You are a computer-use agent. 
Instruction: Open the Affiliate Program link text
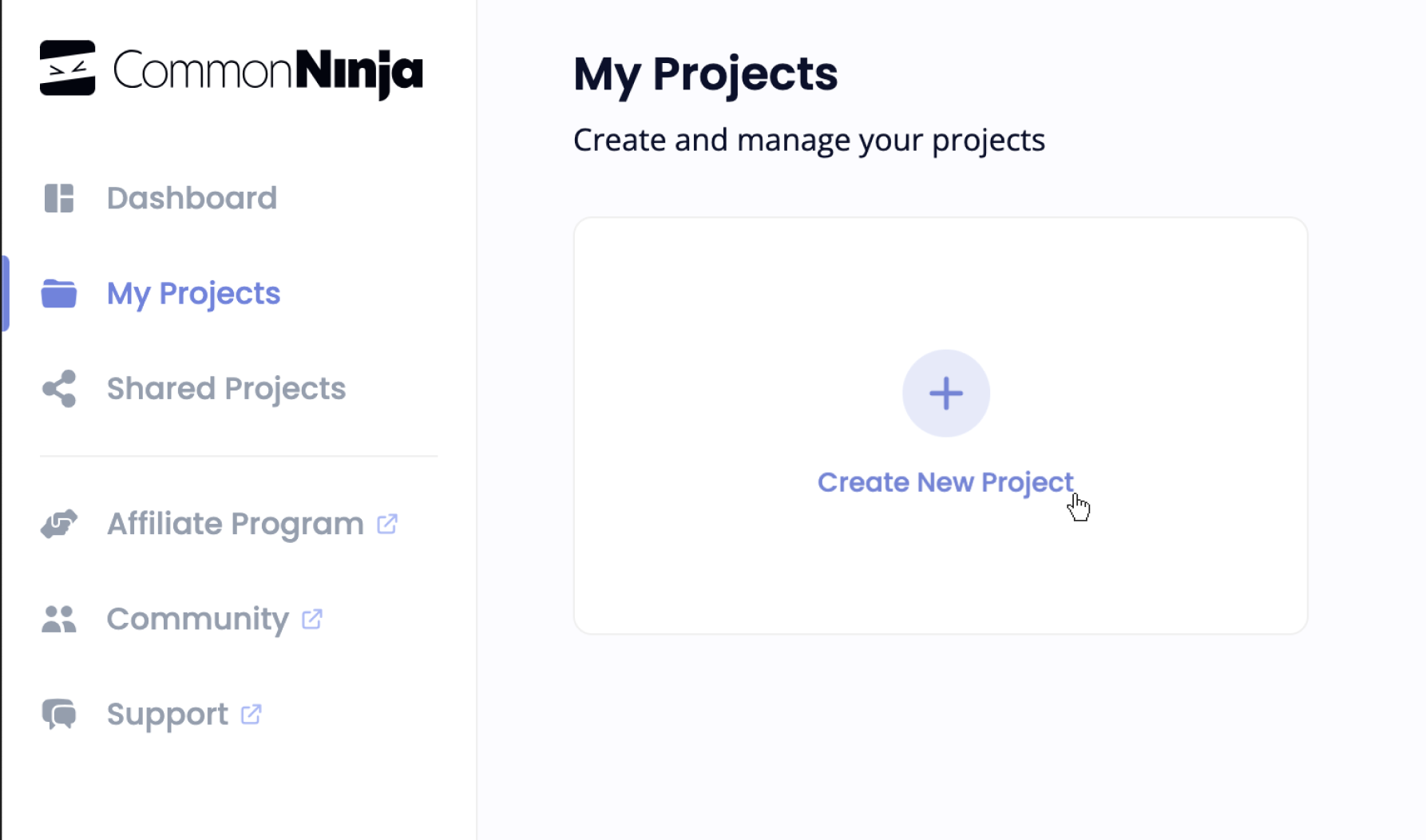point(235,524)
